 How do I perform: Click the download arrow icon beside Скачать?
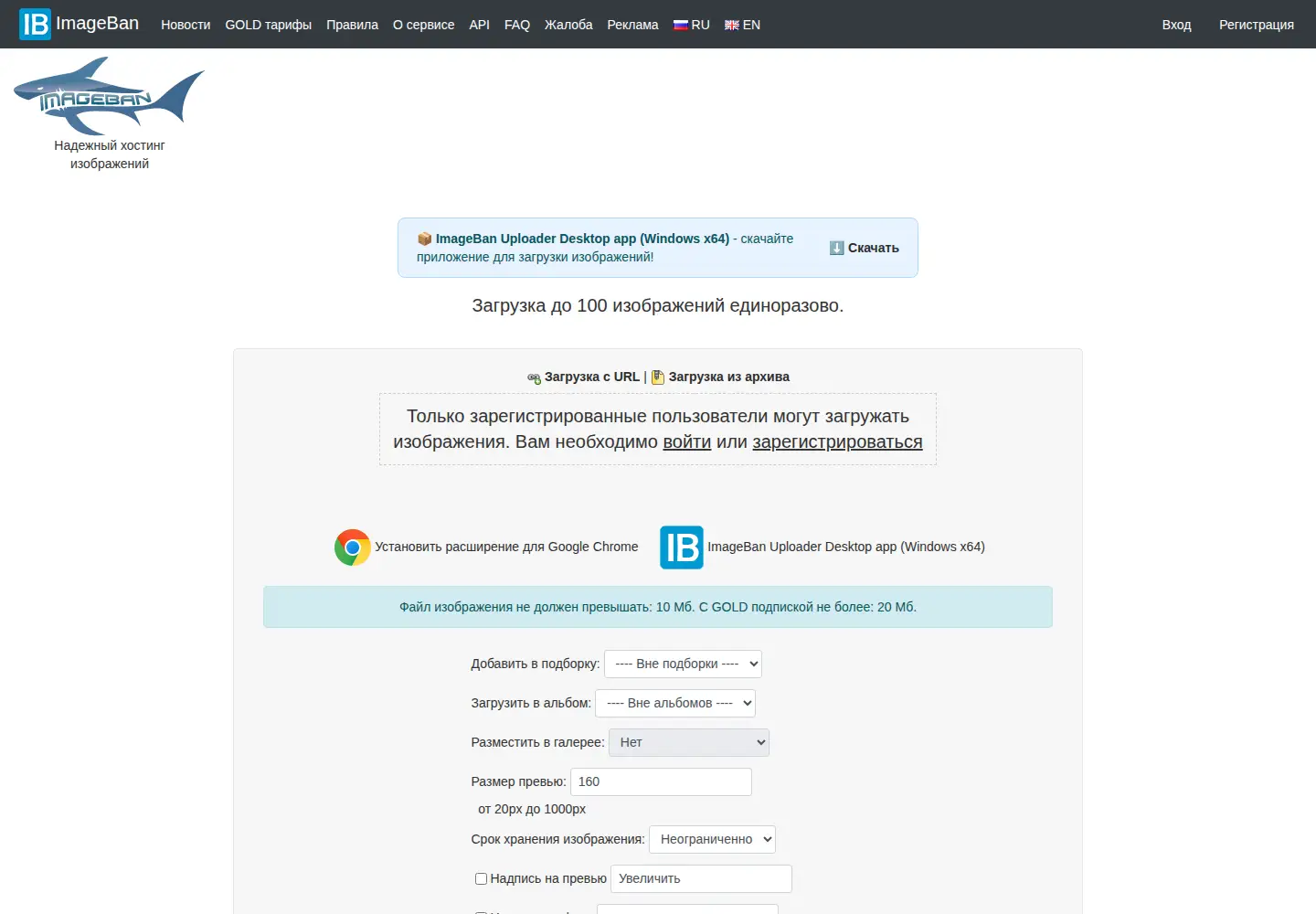click(x=836, y=248)
